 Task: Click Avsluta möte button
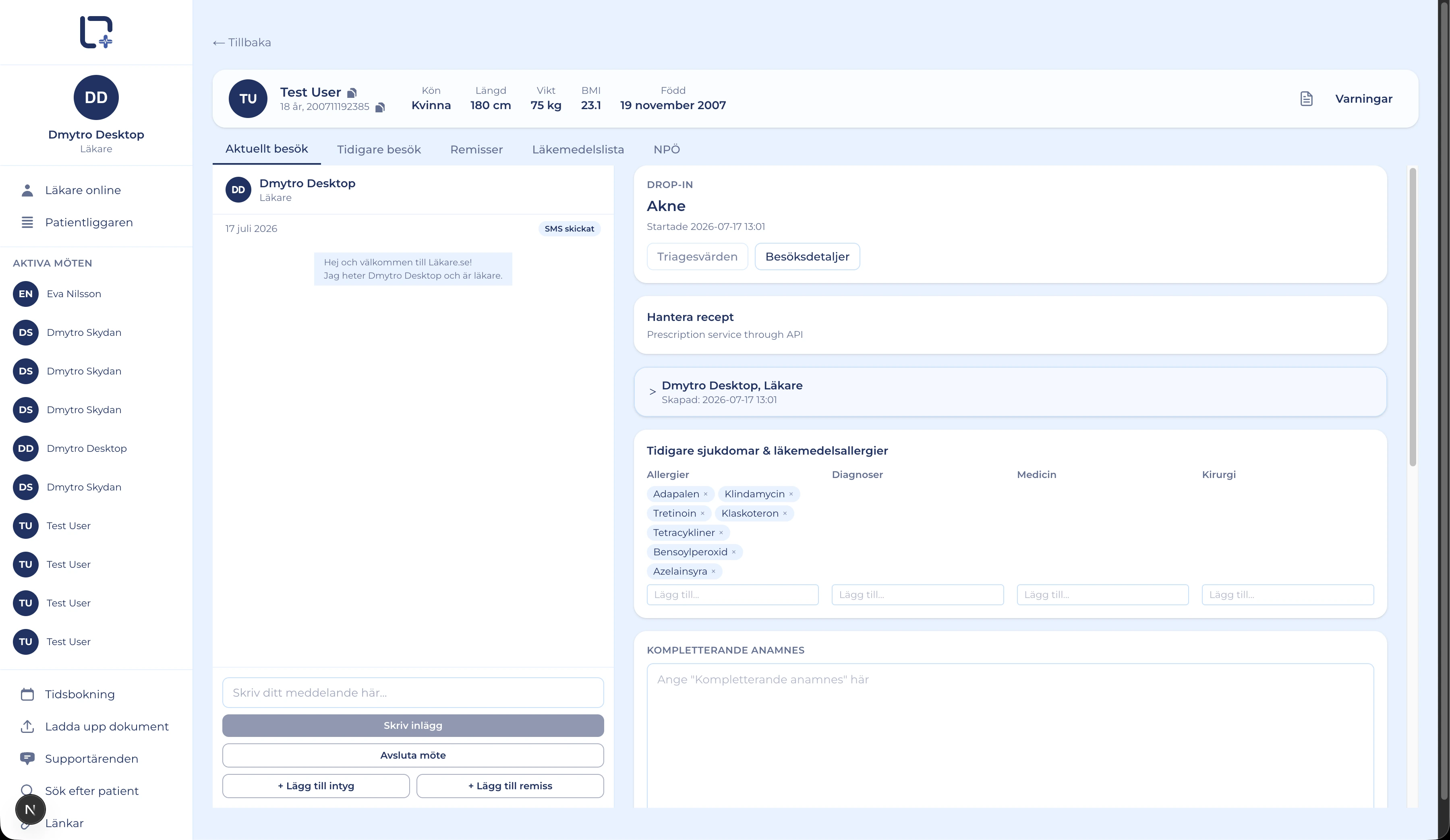(x=412, y=755)
